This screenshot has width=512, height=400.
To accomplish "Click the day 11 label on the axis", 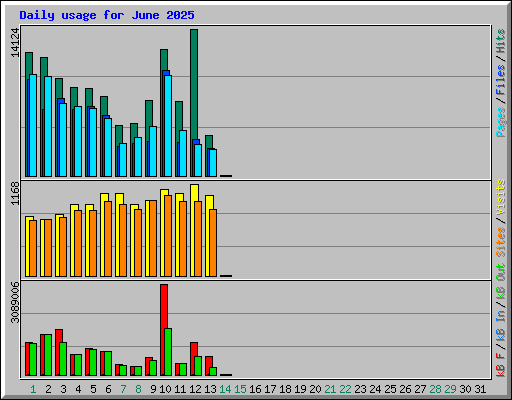I will 180,389.
